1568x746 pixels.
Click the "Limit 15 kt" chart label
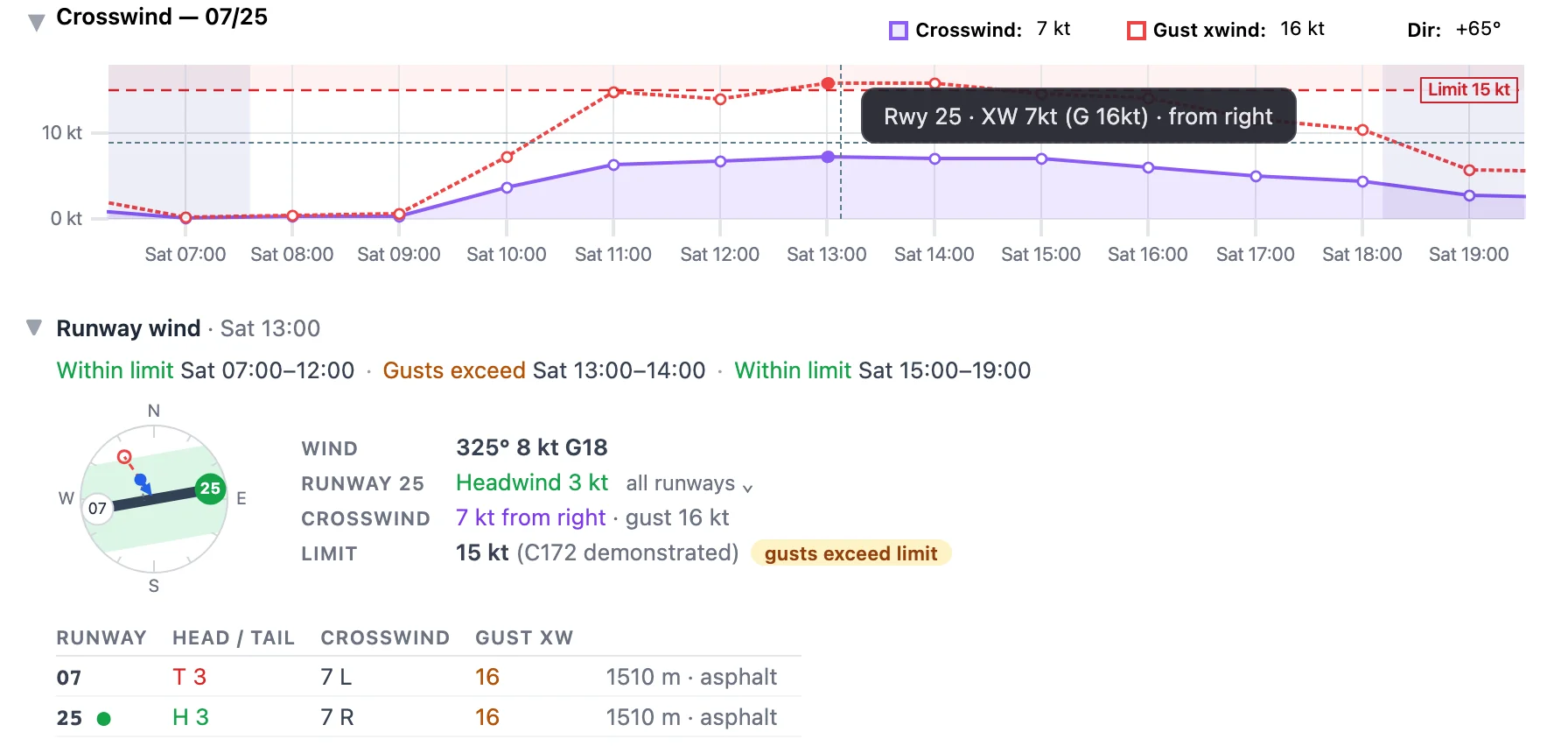tap(1469, 89)
